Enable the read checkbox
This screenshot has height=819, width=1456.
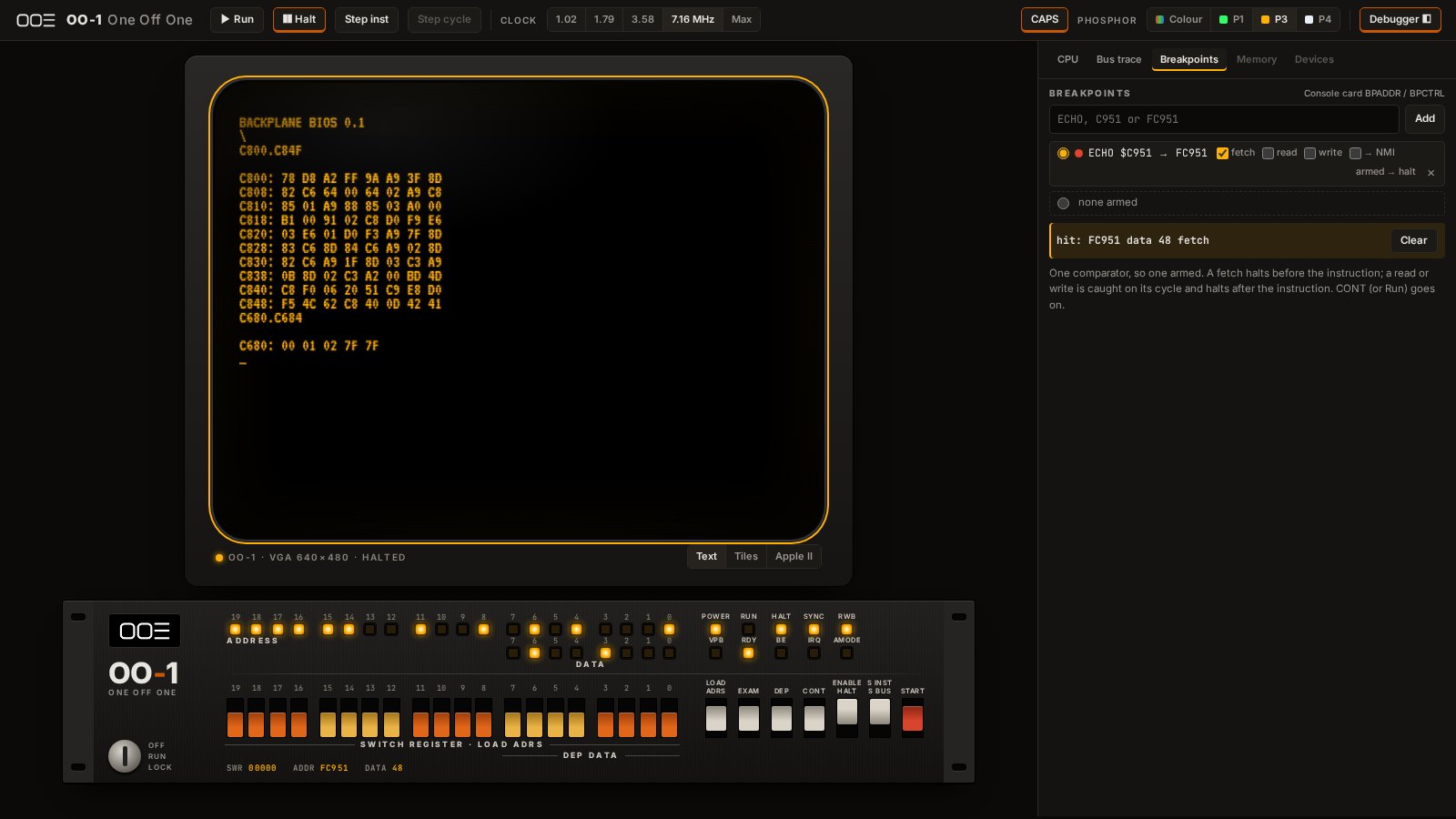pyautogui.click(x=1268, y=153)
